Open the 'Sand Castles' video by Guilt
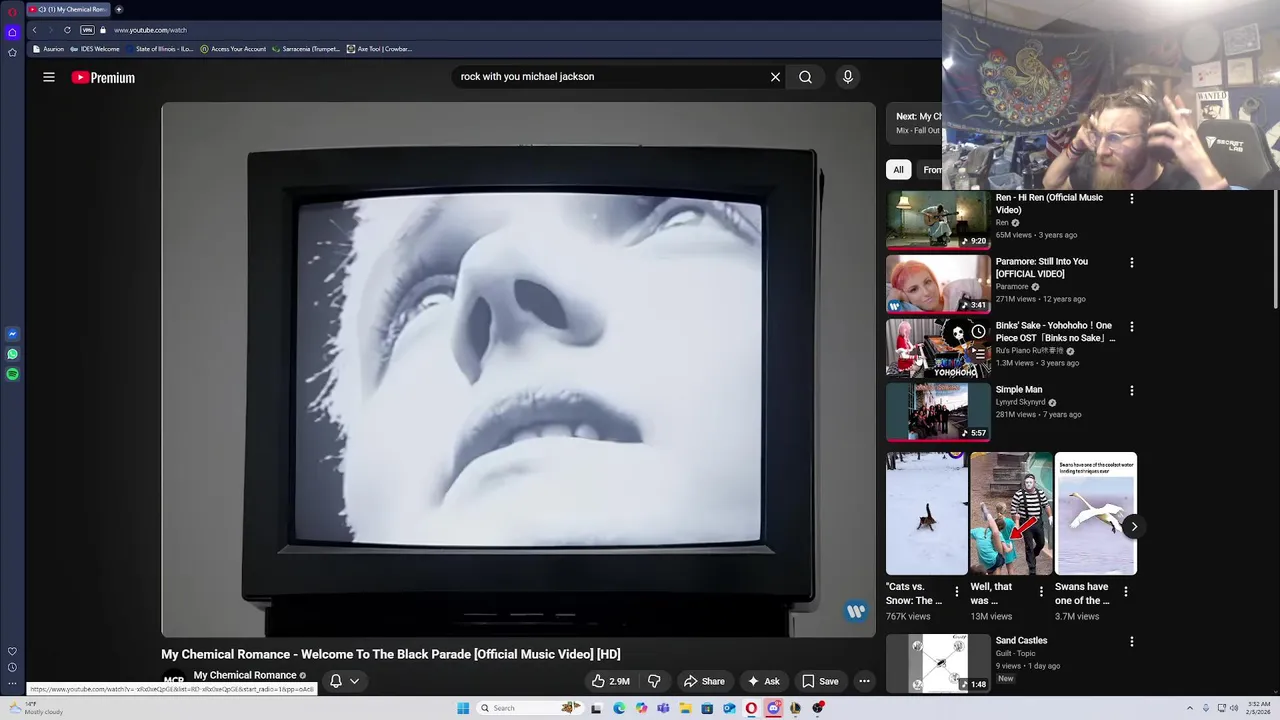1280x720 pixels. (938, 663)
